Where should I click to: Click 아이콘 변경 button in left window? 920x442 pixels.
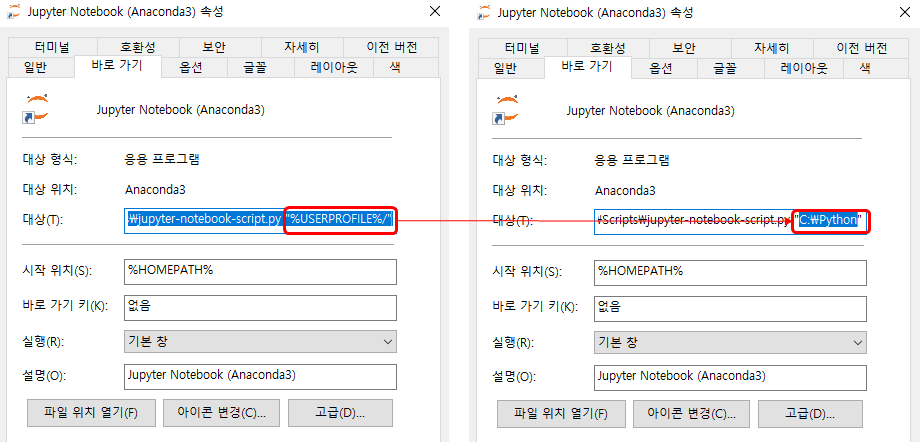click(221, 413)
